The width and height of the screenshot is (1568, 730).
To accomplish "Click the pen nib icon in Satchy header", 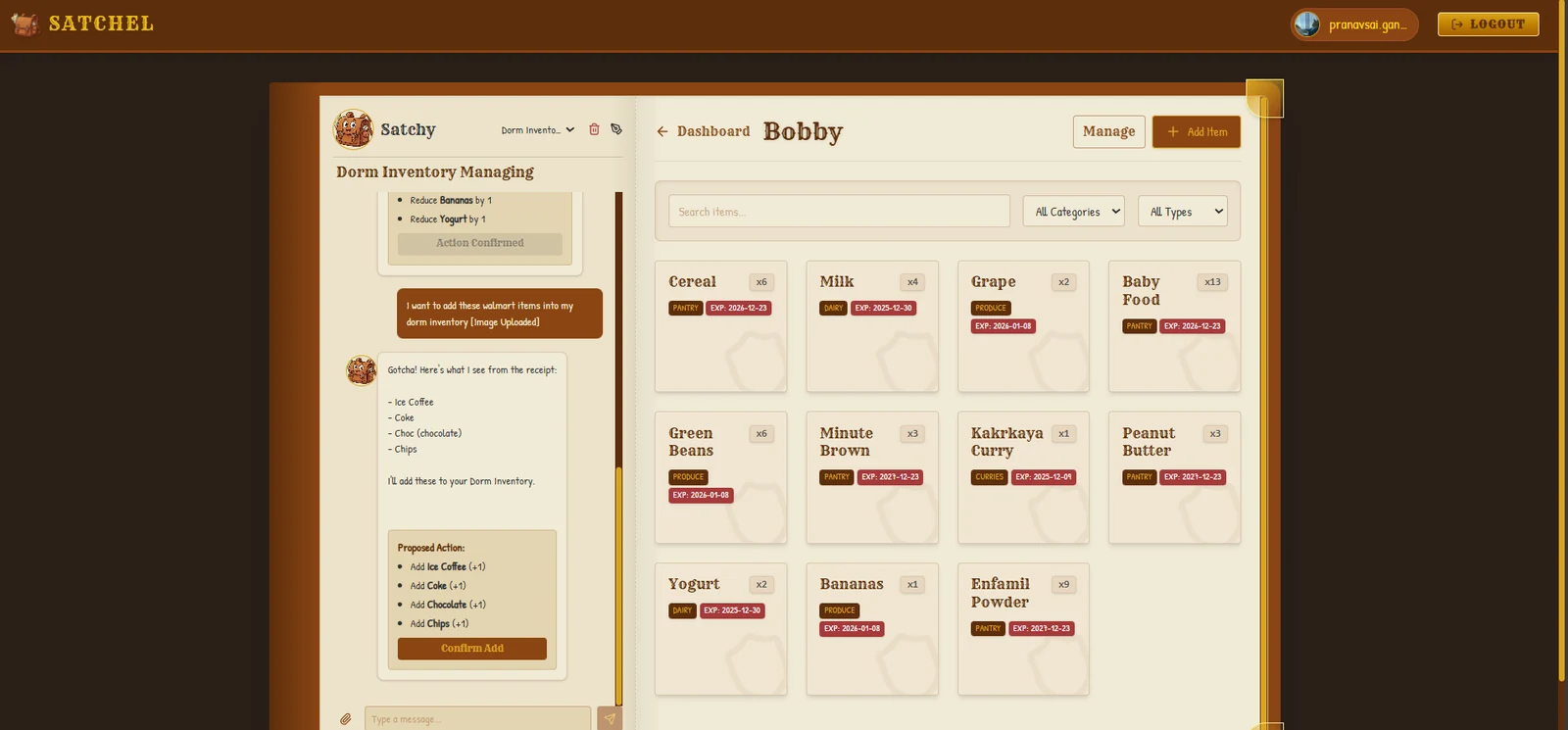I will tap(616, 129).
